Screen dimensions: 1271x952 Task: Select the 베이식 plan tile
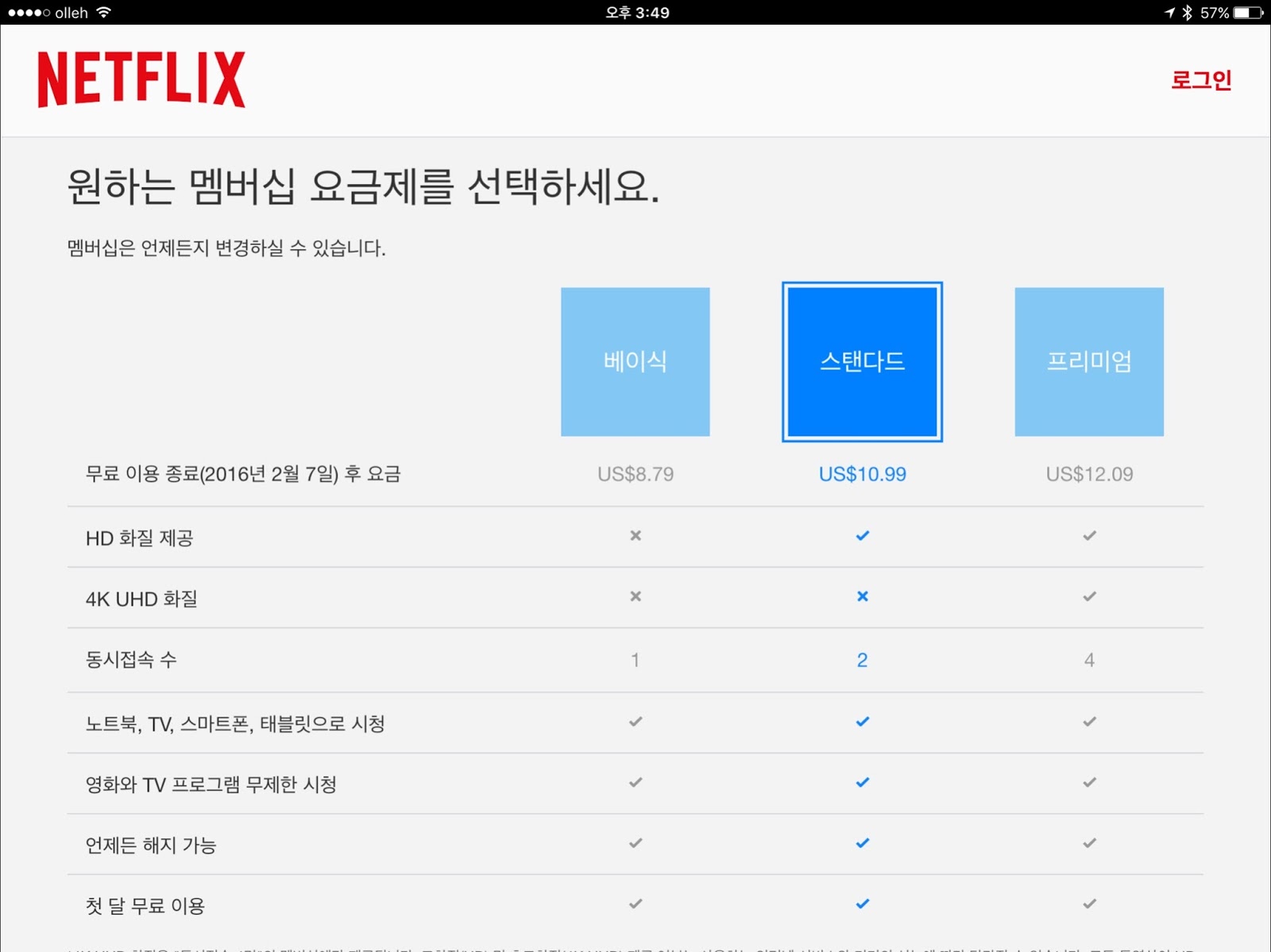(x=635, y=362)
